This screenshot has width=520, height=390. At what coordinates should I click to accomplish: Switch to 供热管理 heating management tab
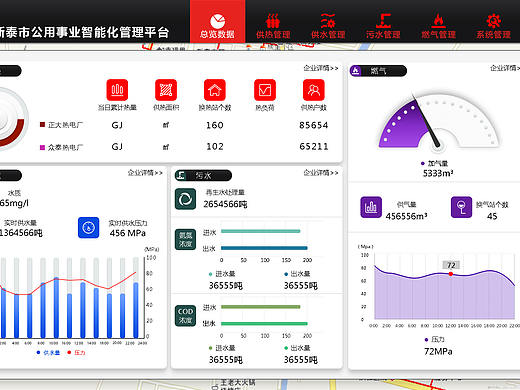273,25
